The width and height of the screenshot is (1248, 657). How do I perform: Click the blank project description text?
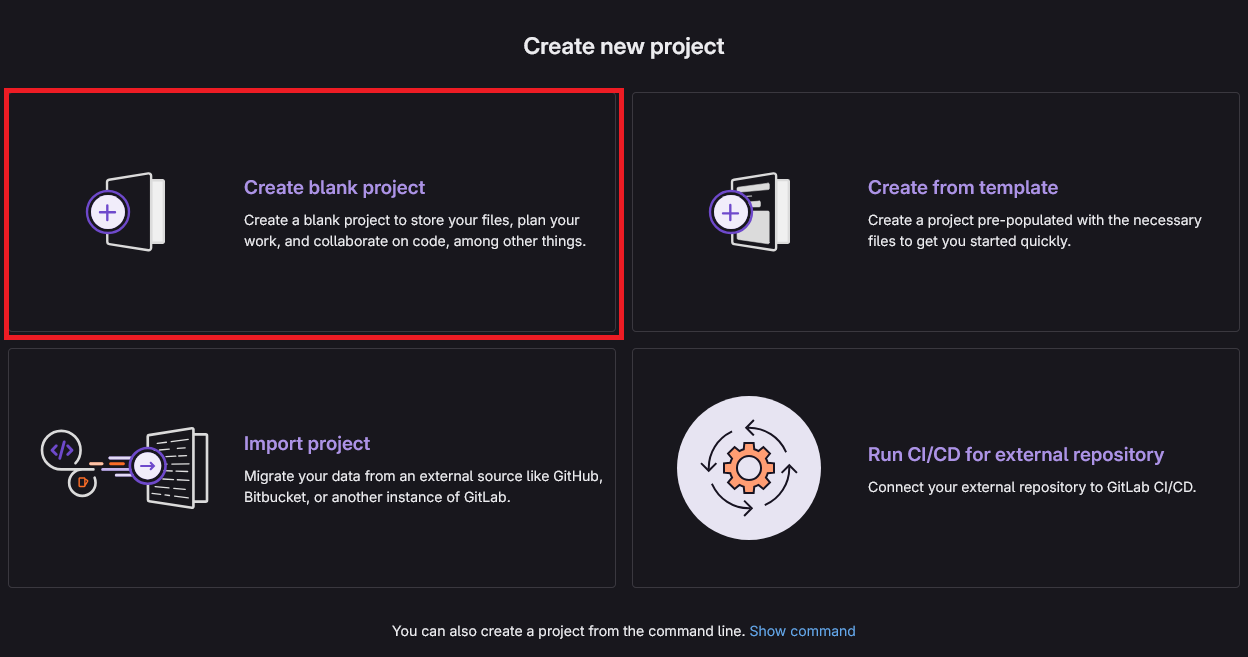click(414, 231)
